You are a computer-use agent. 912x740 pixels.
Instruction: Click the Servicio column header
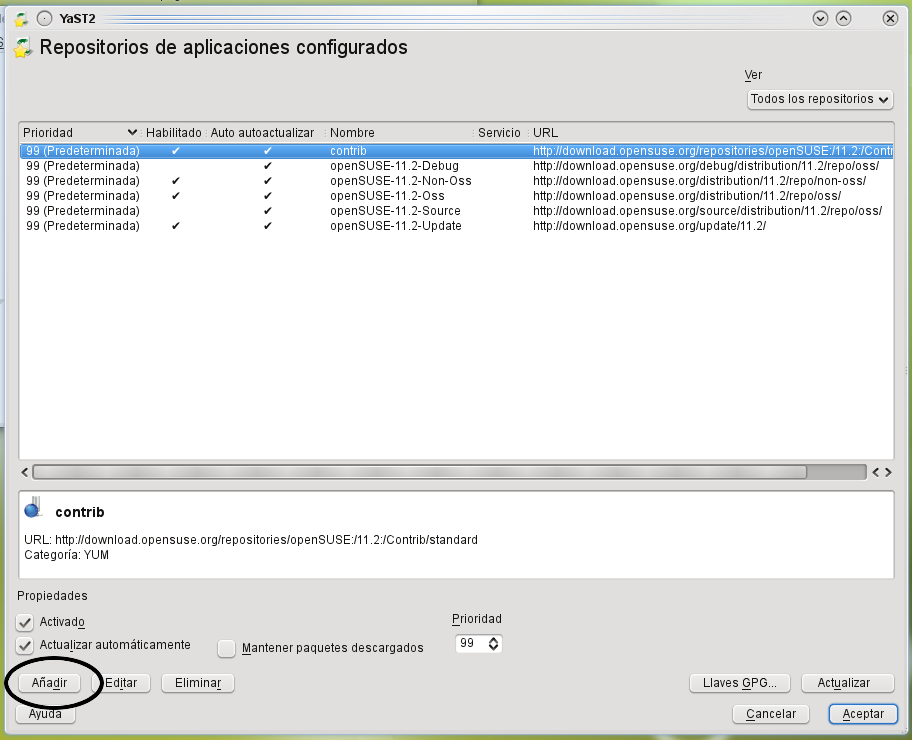point(499,133)
